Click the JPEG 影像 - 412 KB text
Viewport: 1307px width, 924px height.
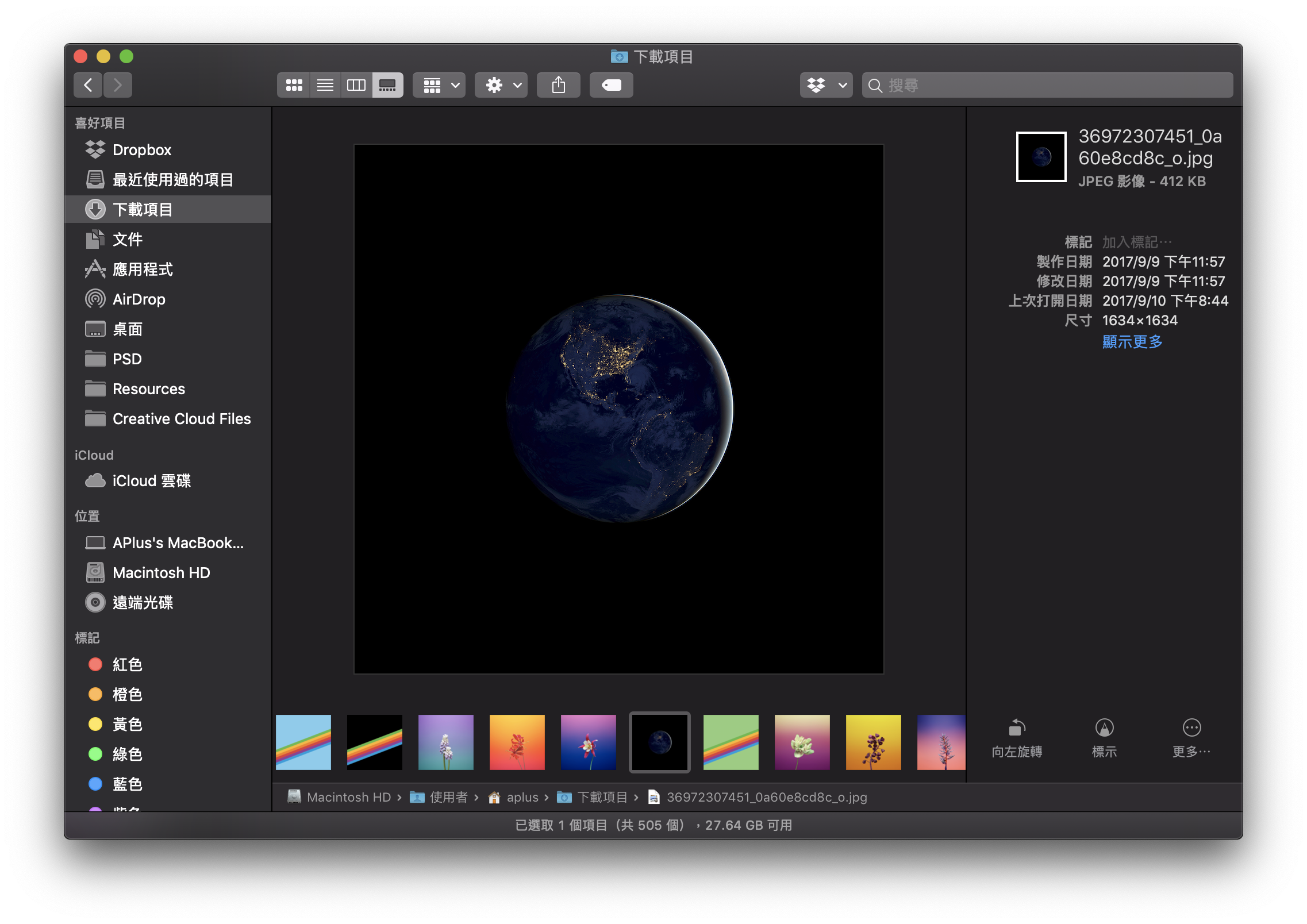pos(1142,182)
